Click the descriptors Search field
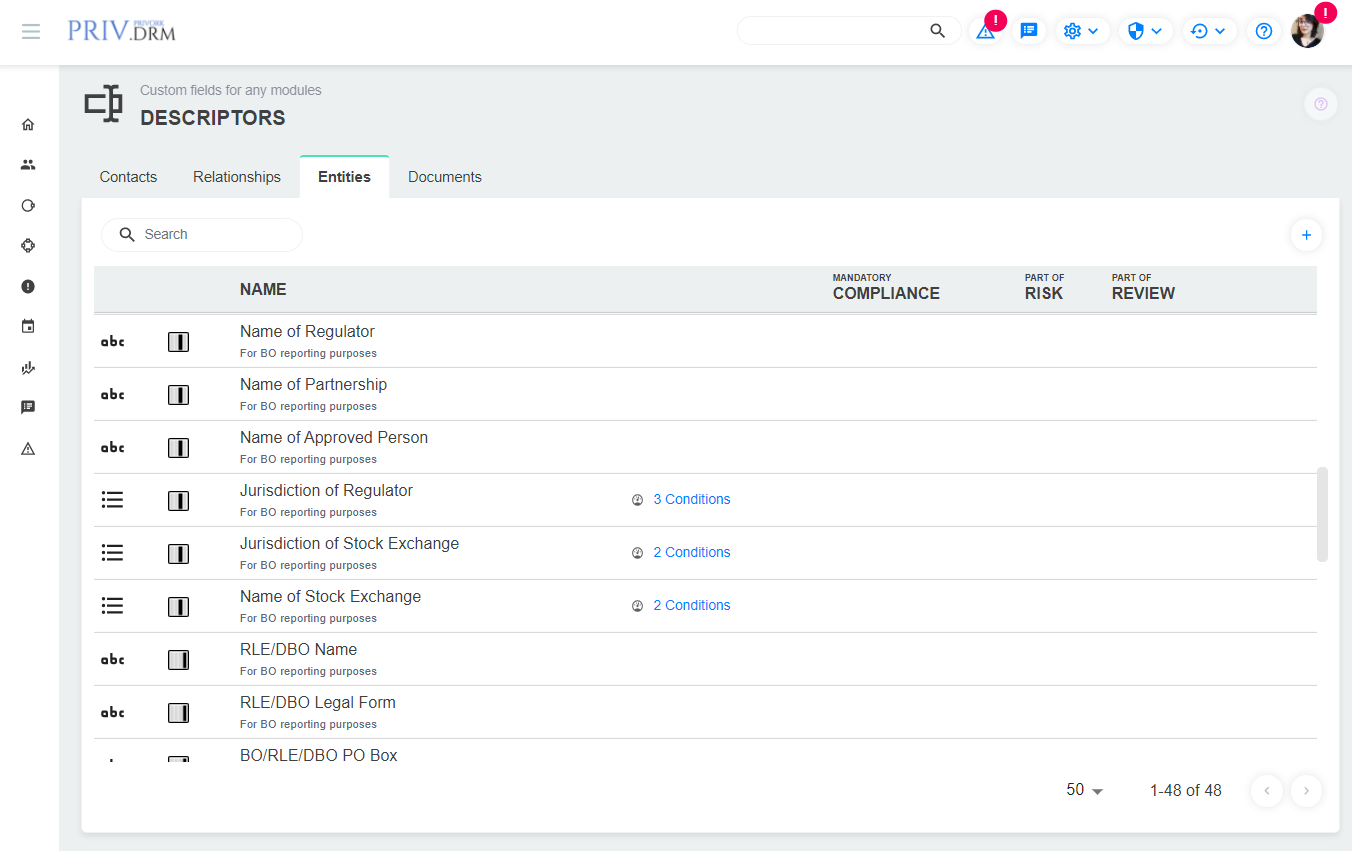 (215, 235)
